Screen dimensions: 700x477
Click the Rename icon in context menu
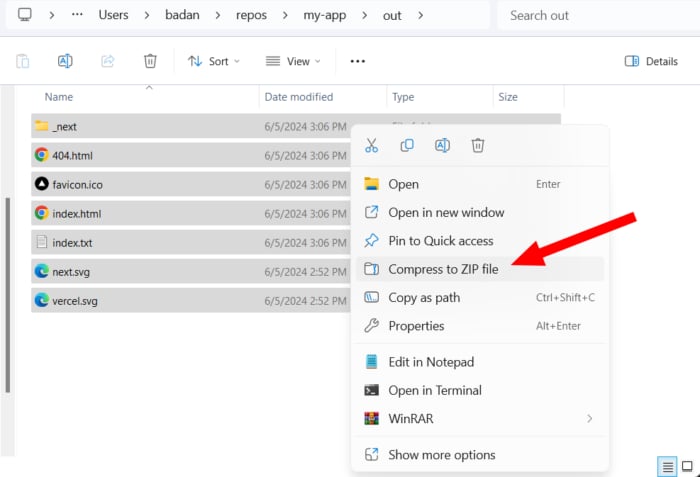[442, 146]
